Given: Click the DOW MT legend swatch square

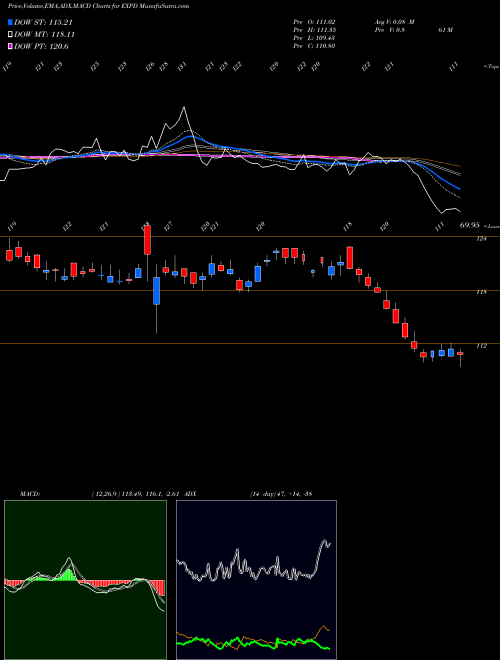Looking at the screenshot, I should tap(10, 34).
